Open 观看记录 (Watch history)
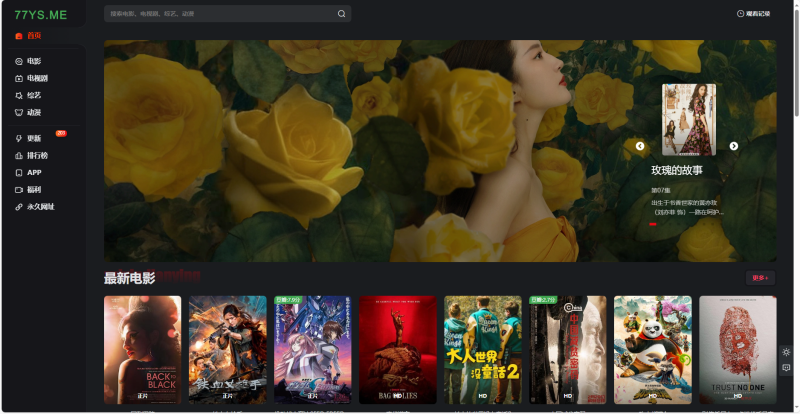This screenshot has width=800, height=414. [x=753, y=14]
